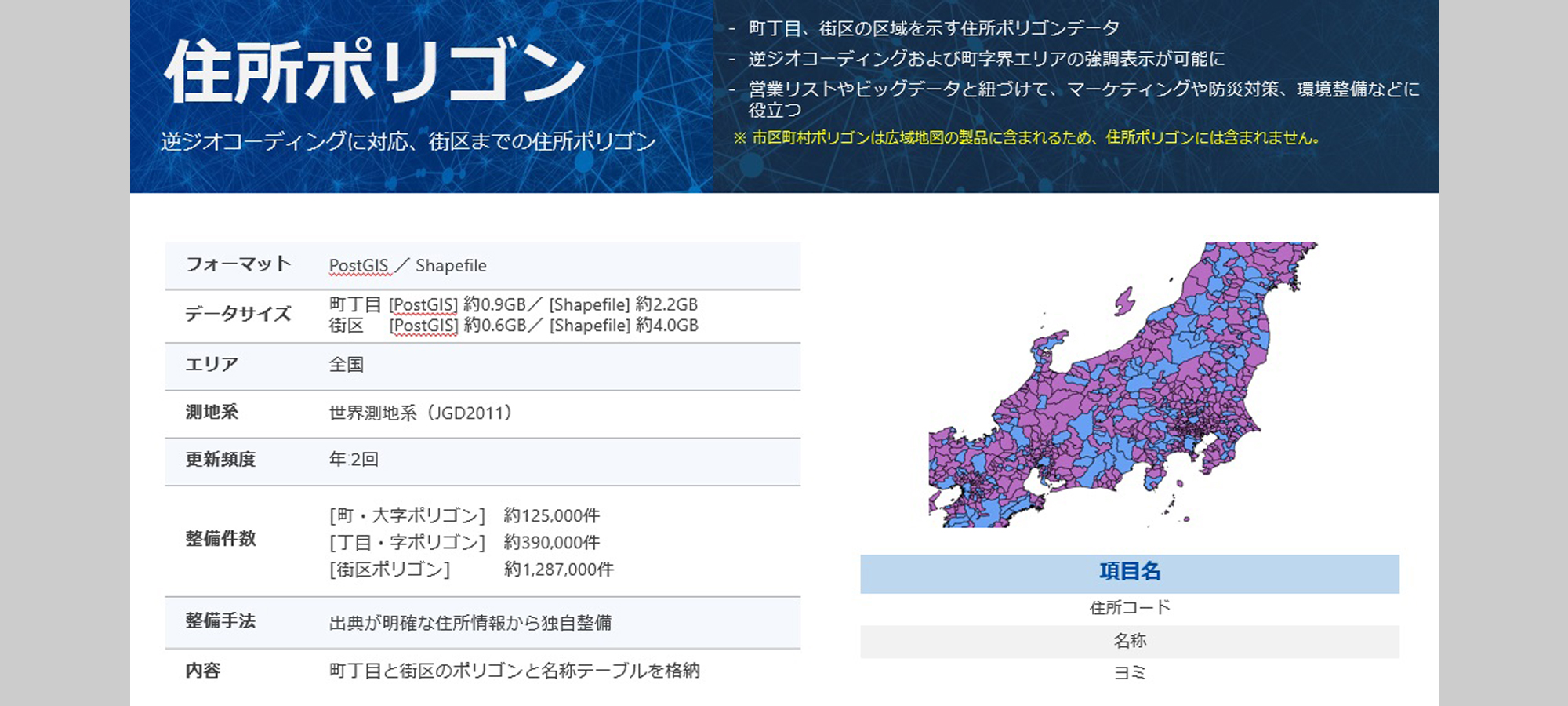Viewport: 1568px width, 706px height.
Task: Click the PostGIS link in the format row
Action: tap(358, 265)
